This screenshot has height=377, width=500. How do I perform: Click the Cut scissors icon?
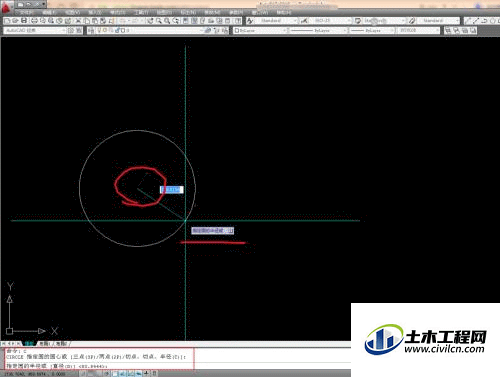pos(78,21)
